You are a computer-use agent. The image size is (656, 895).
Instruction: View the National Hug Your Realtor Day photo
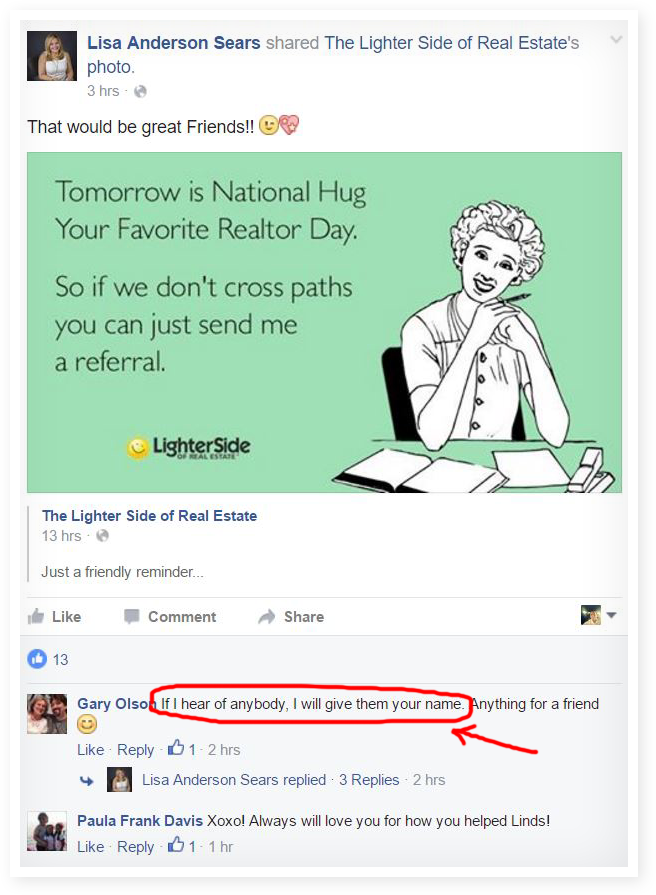coord(324,322)
